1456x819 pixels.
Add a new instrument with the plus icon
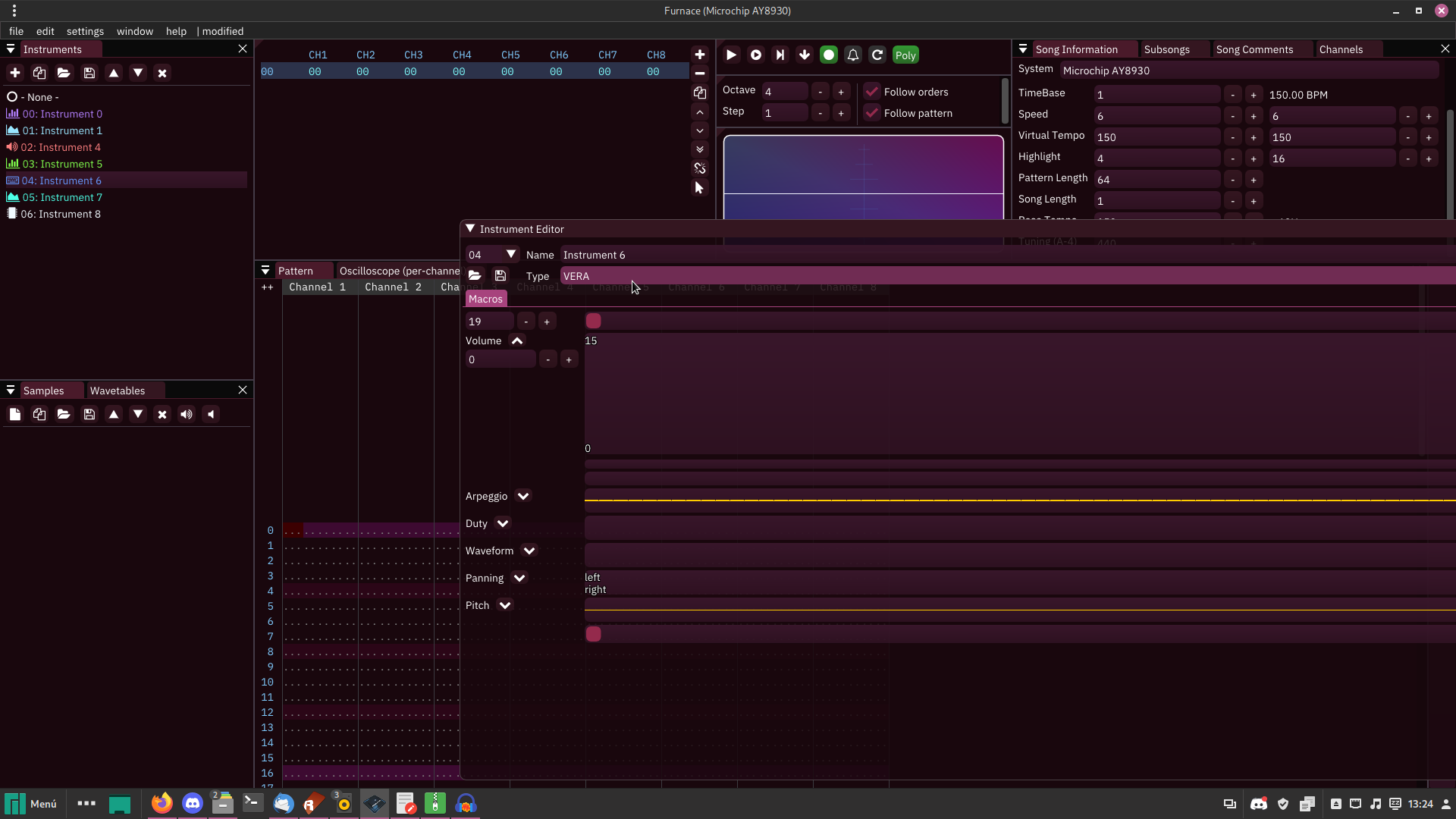point(14,73)
